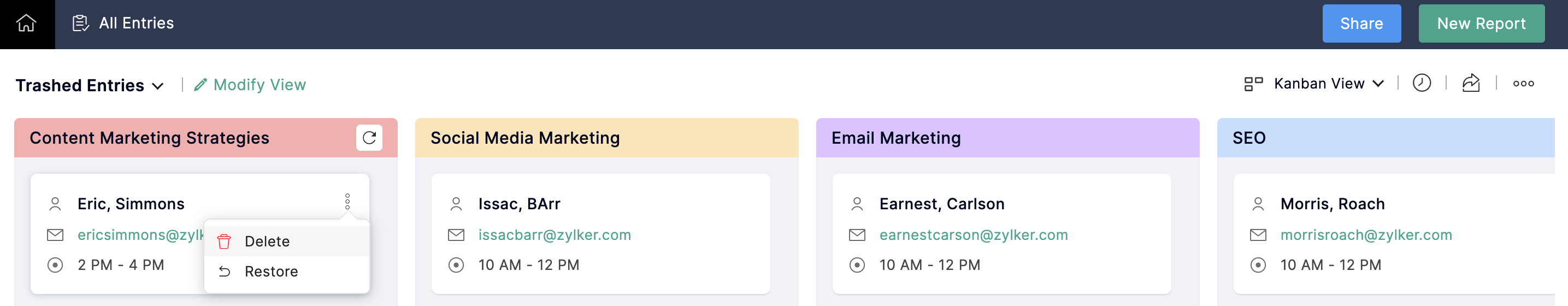Click the blue Share button
The width and height of the screenshot is (1568, 306).
click(x=1361, y=23)
